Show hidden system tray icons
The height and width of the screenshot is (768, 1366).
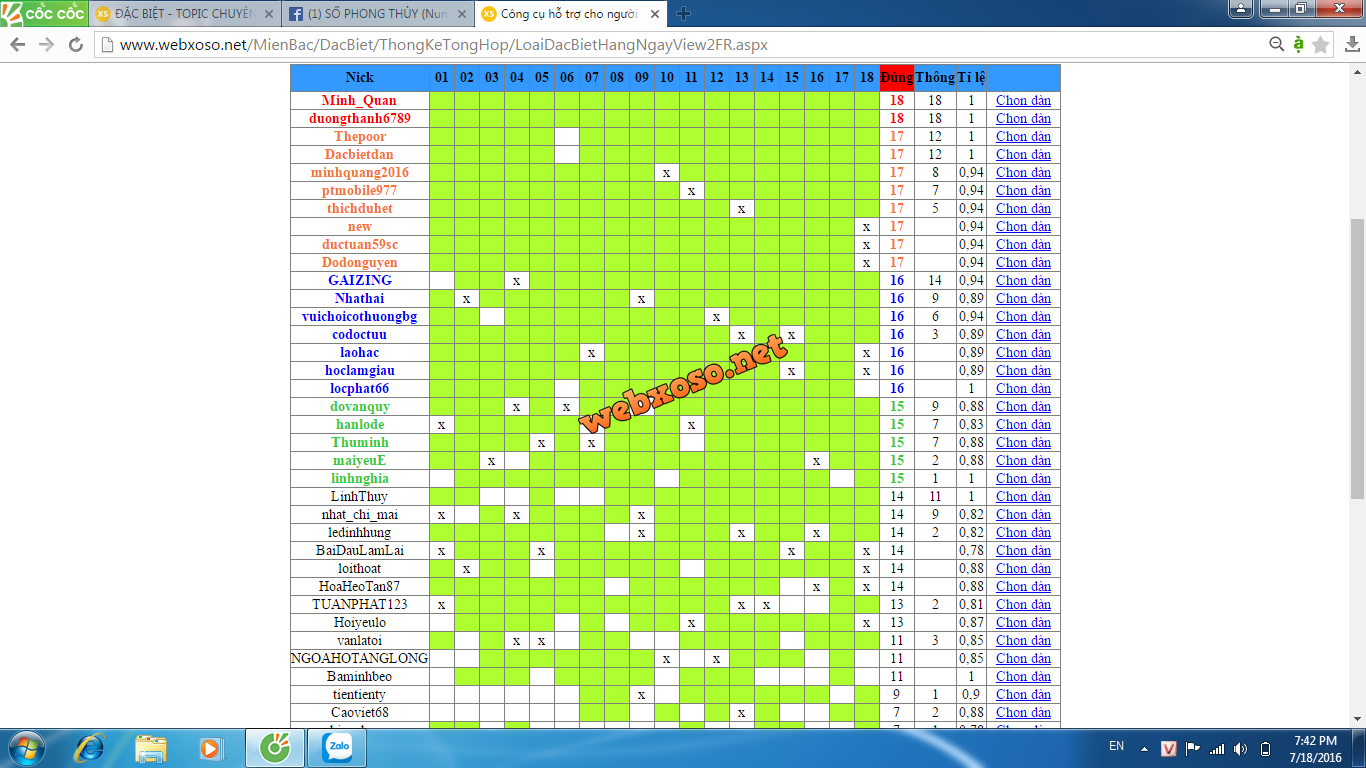point(1145,747)
